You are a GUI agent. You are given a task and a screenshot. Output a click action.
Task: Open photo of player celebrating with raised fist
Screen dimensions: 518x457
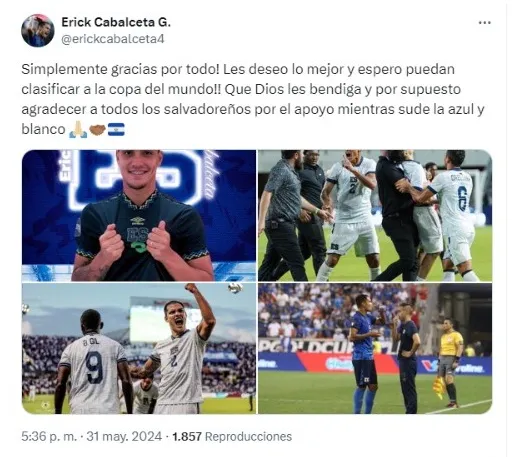click(139, 349)
